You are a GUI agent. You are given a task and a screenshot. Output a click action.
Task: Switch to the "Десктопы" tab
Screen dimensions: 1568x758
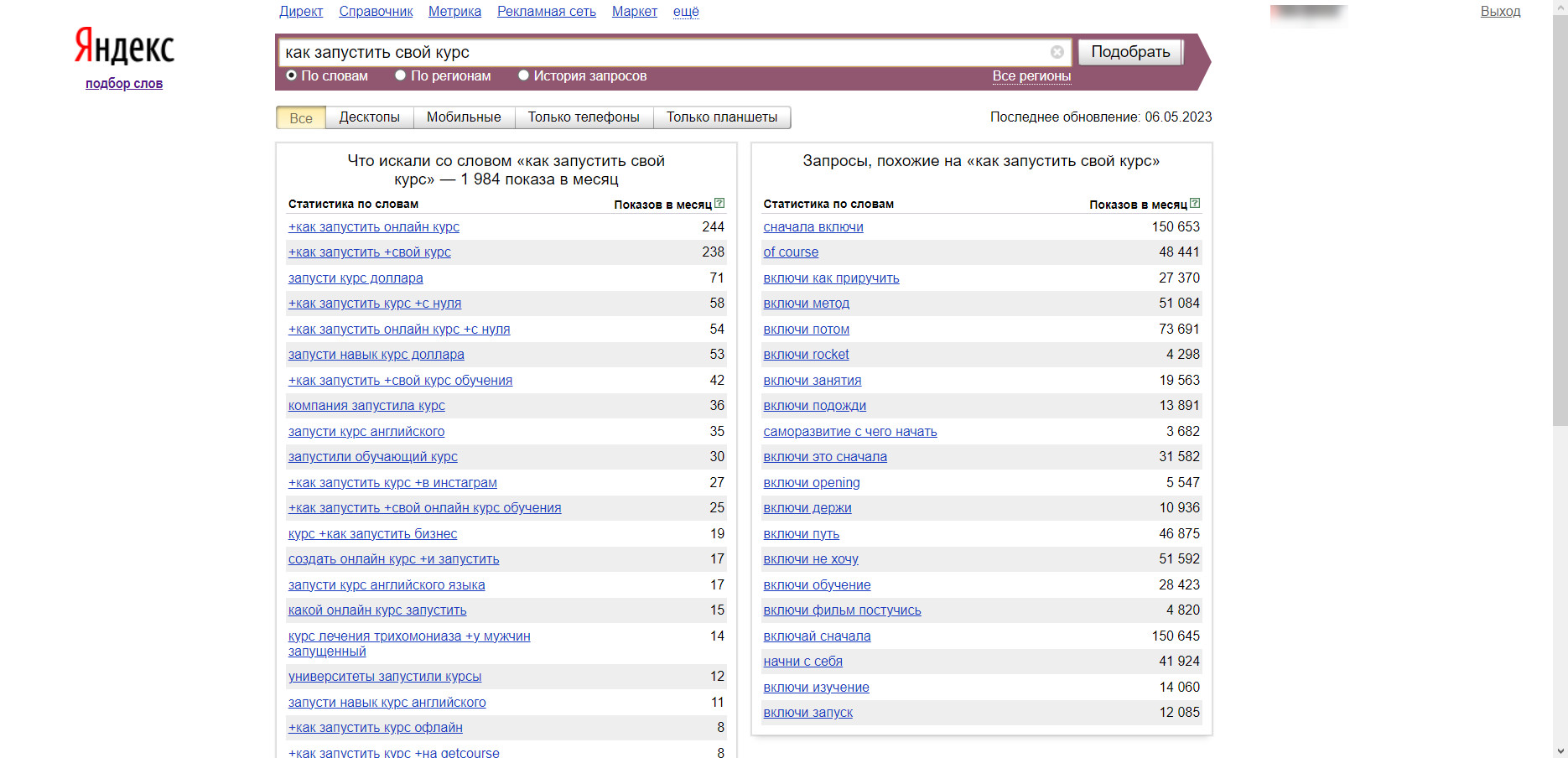[x=369, y=117]
